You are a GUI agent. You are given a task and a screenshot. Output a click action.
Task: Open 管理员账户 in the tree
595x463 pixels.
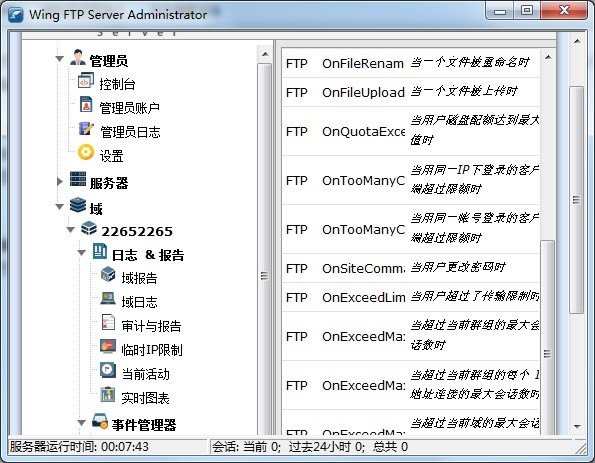coord(129,108)
